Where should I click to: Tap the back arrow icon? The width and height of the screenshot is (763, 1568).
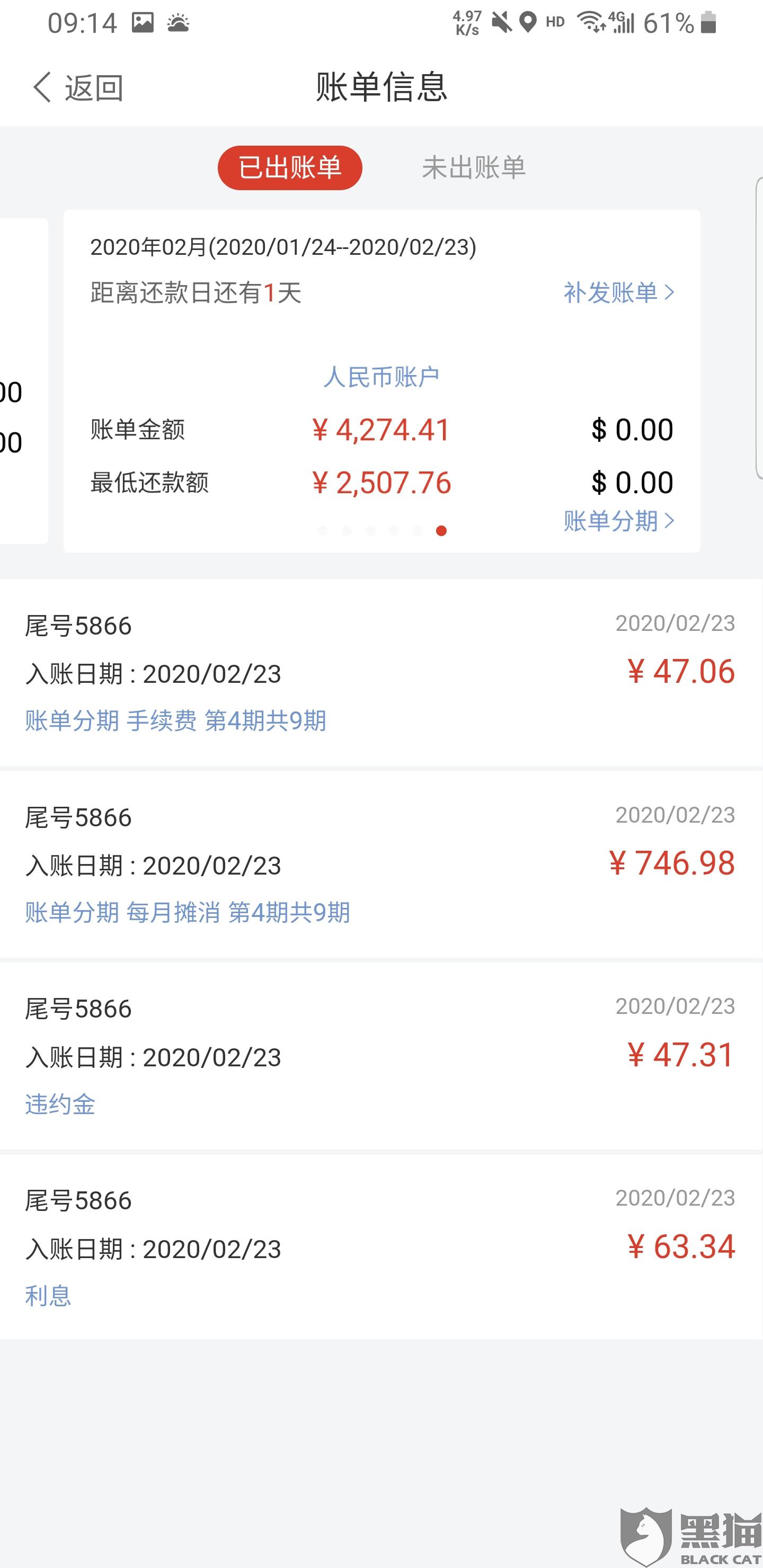(42, 87)
